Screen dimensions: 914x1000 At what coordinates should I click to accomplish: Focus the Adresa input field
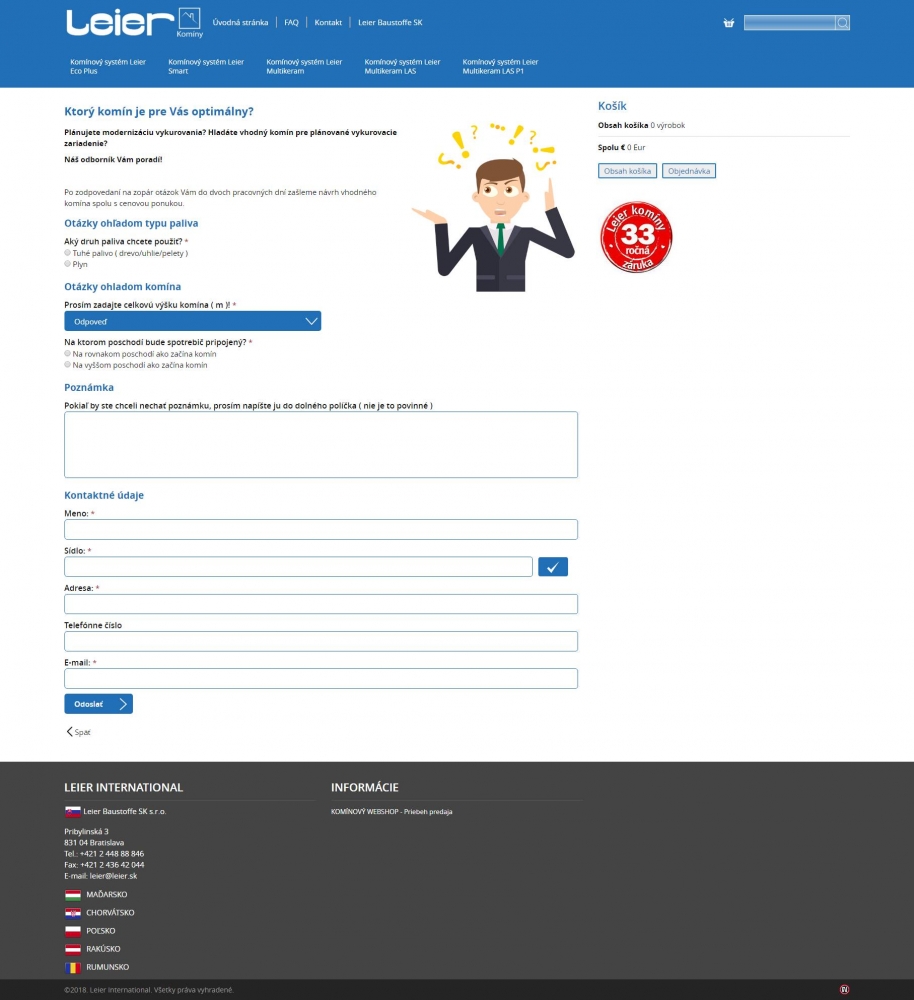(321, 604)
